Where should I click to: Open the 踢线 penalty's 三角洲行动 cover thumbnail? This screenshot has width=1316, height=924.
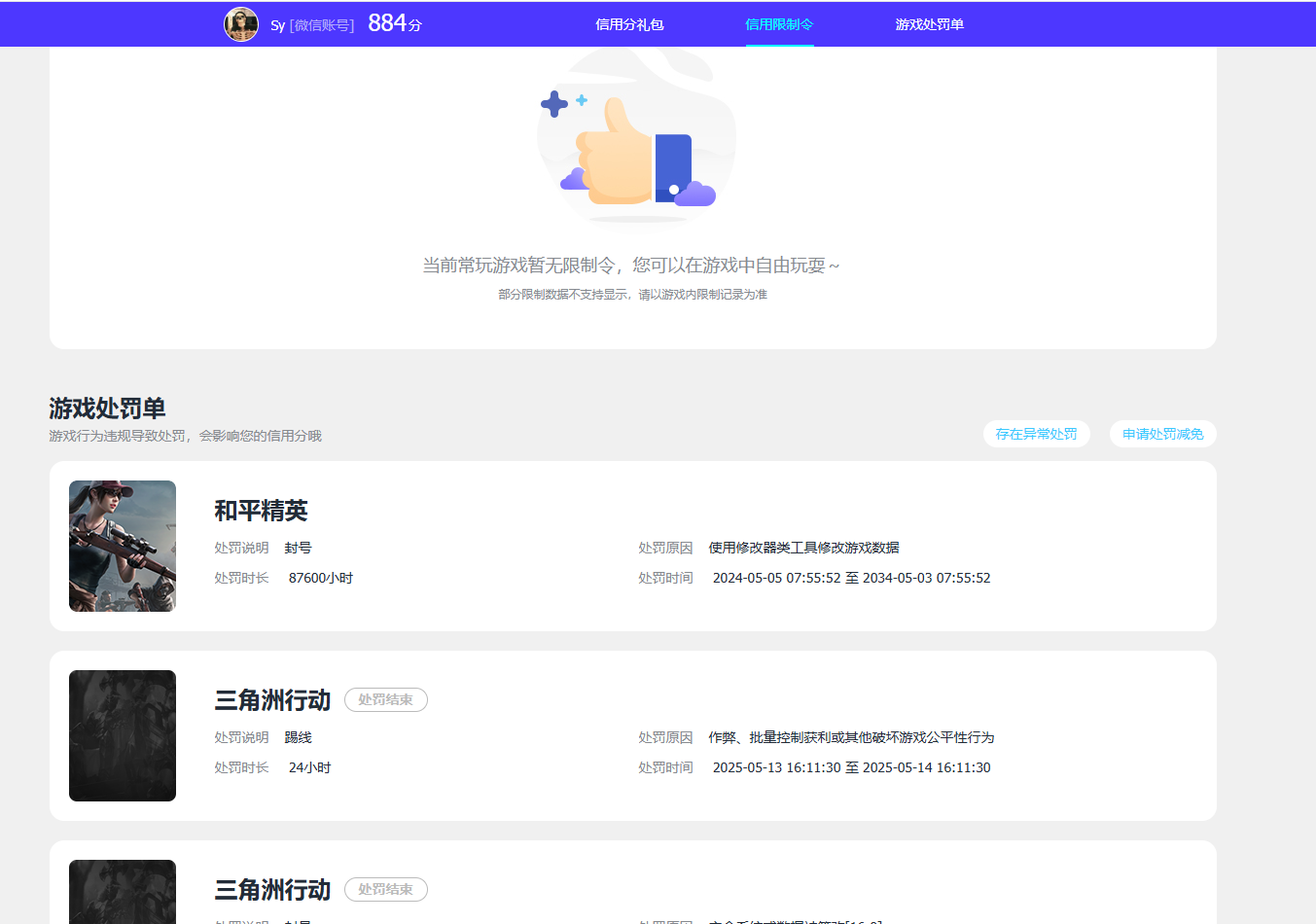click(x=123, y=735)
